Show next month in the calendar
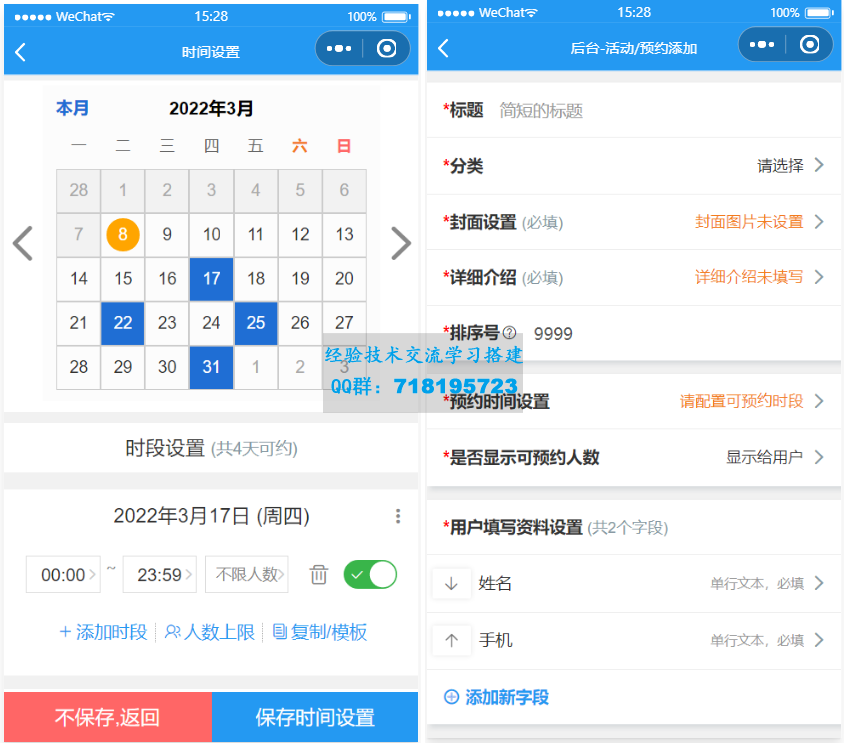Screen dimensions: 847x746 pos(402,244)
